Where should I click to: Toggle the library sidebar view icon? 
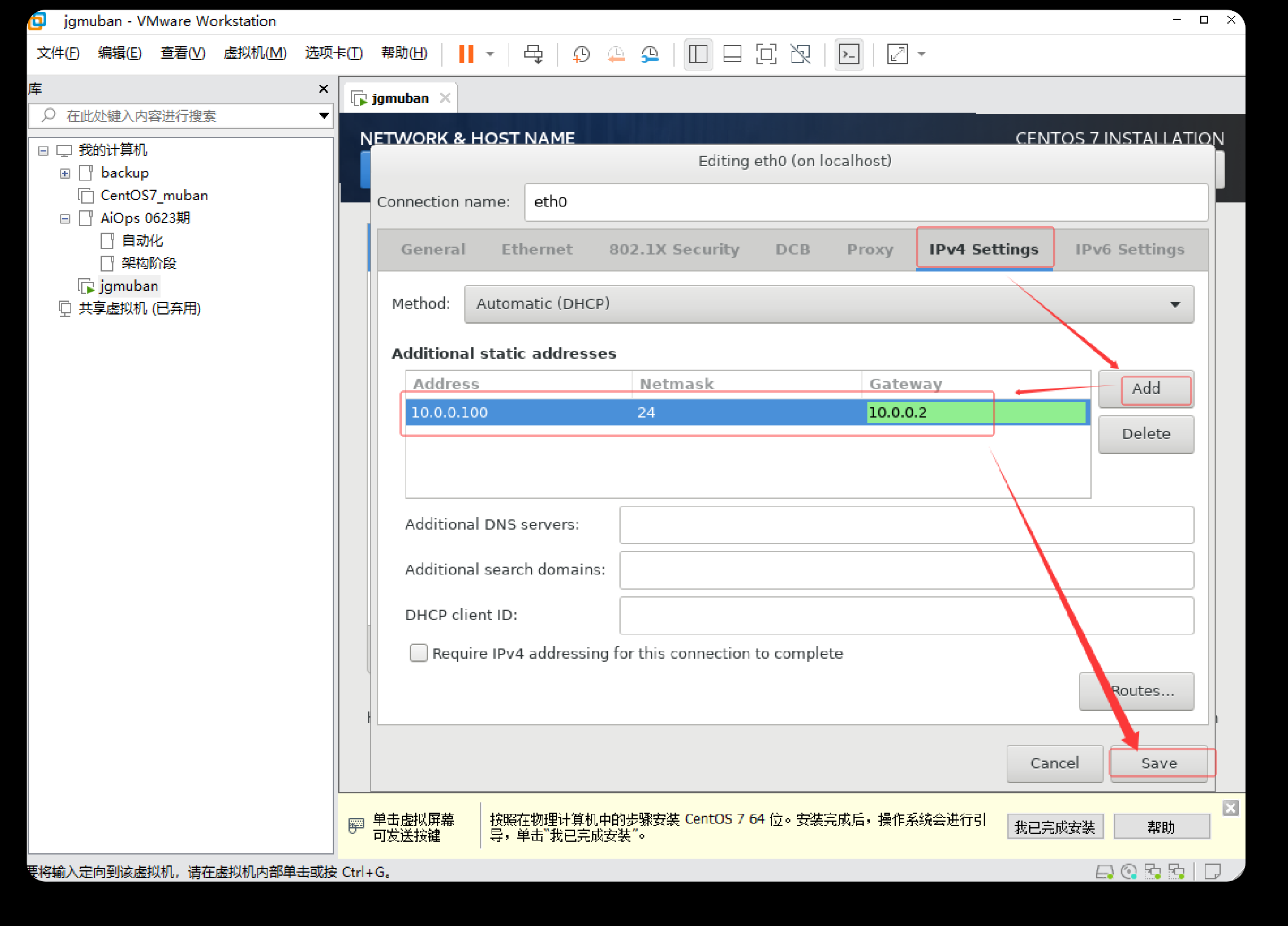tap(698, 54)
